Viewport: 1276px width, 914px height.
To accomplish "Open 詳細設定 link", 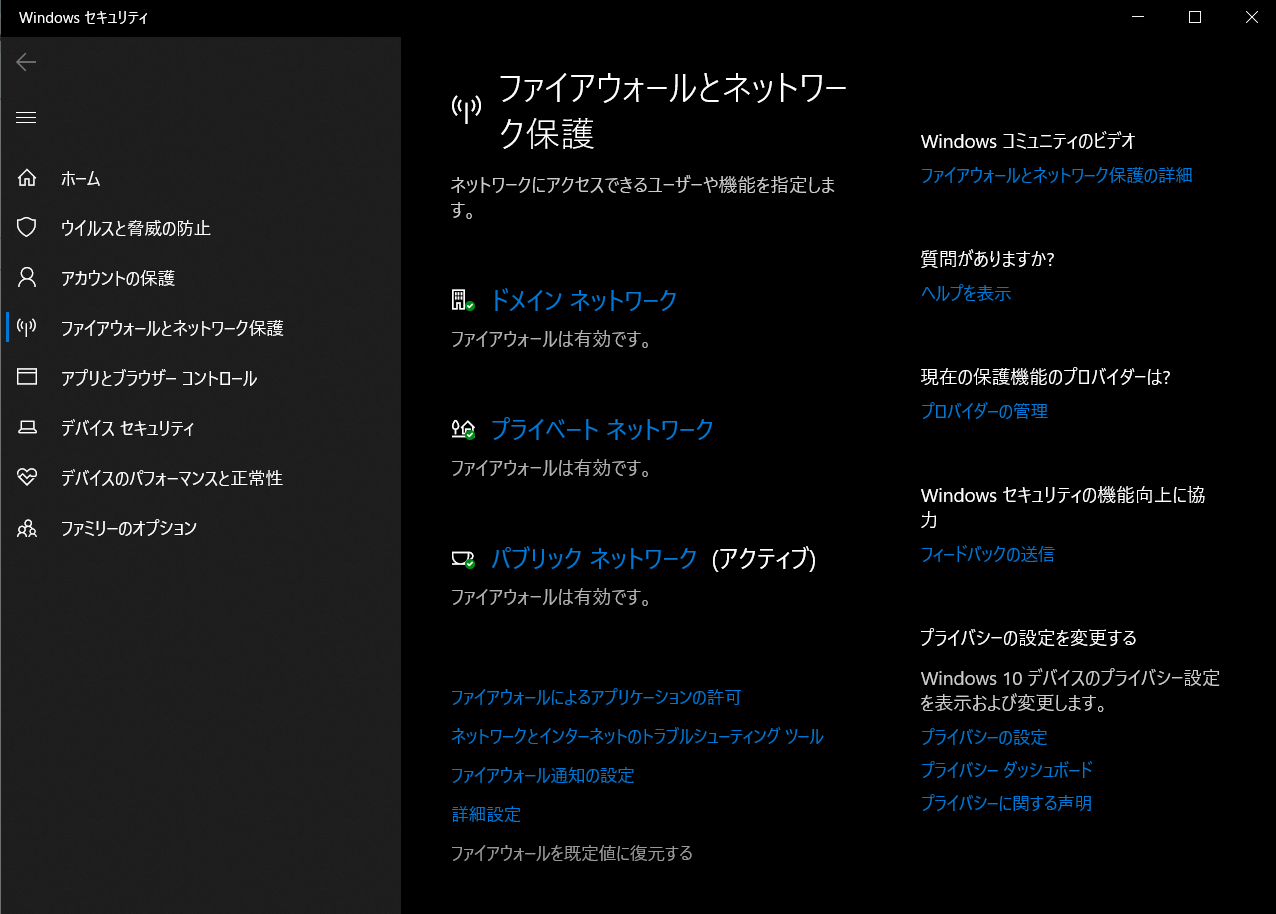I will pos(486,814).
